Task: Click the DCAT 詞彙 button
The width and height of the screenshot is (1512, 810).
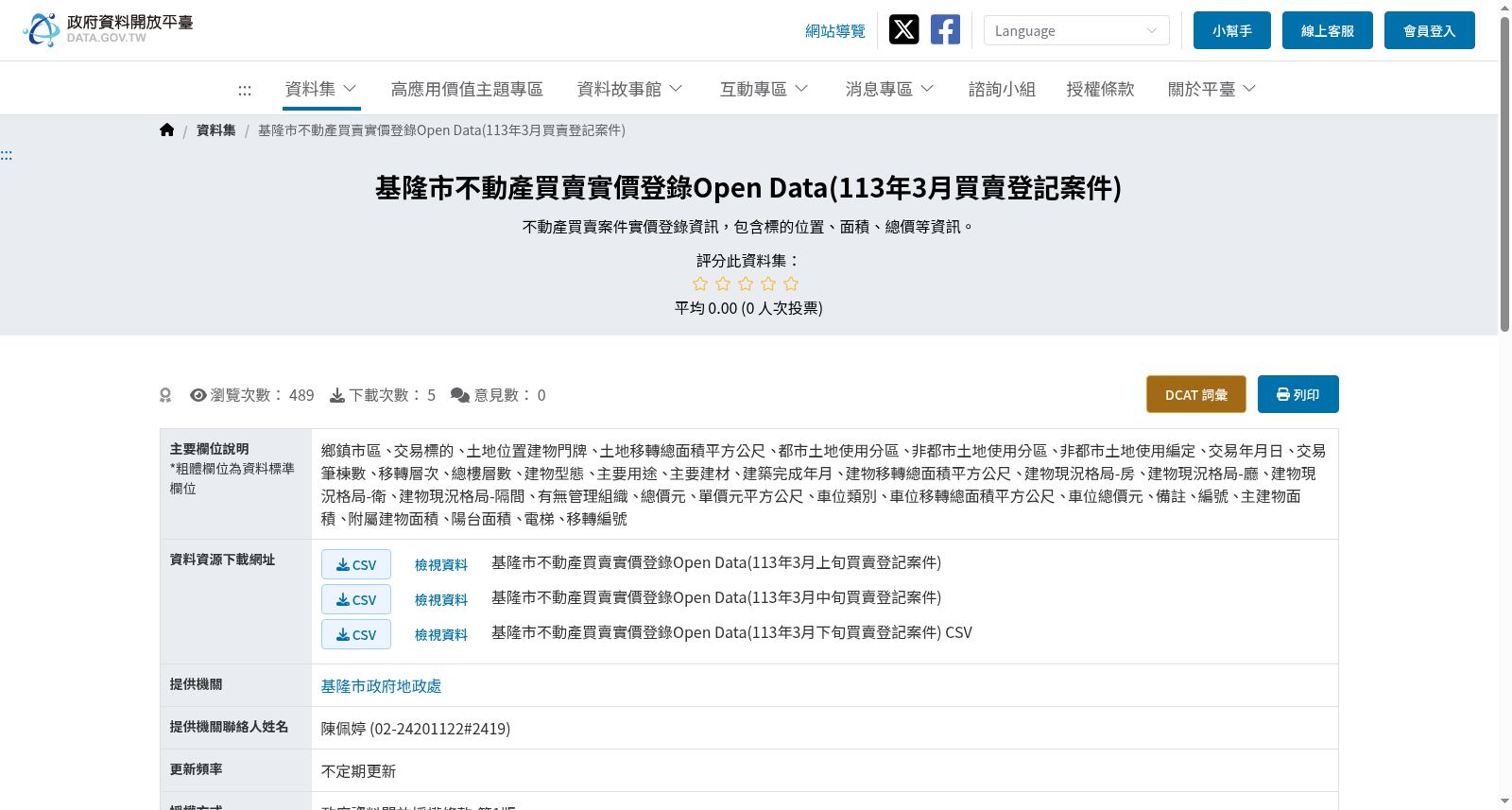Action: coord(1196,394)
